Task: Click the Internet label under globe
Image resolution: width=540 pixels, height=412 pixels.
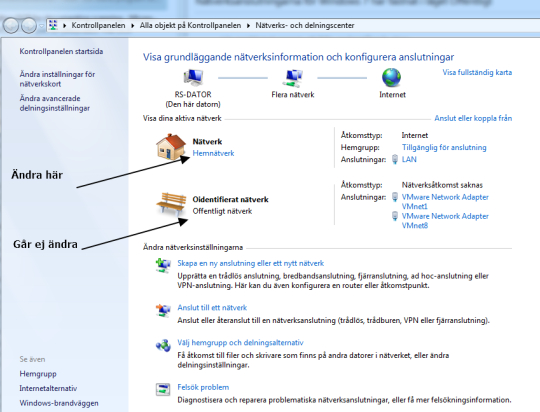Action: point(392,94)
